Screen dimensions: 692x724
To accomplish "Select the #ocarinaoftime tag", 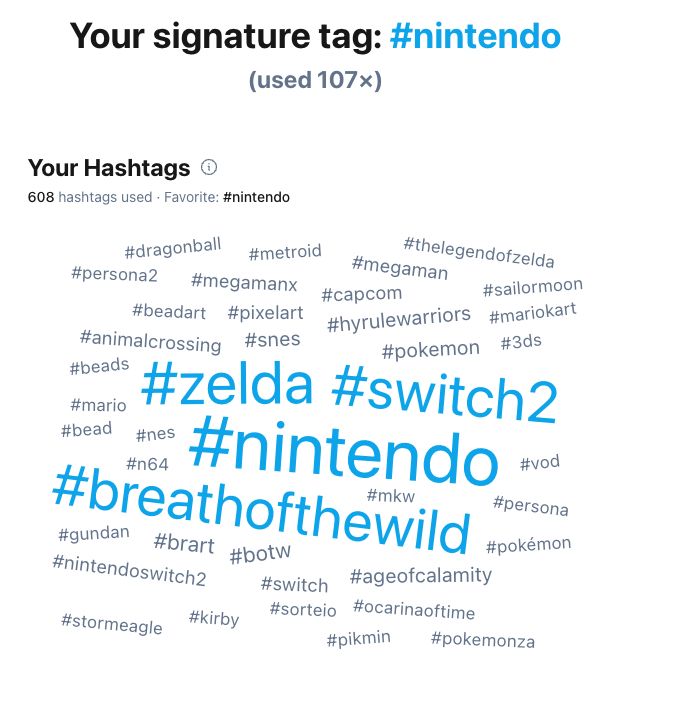I will (414, 610).
